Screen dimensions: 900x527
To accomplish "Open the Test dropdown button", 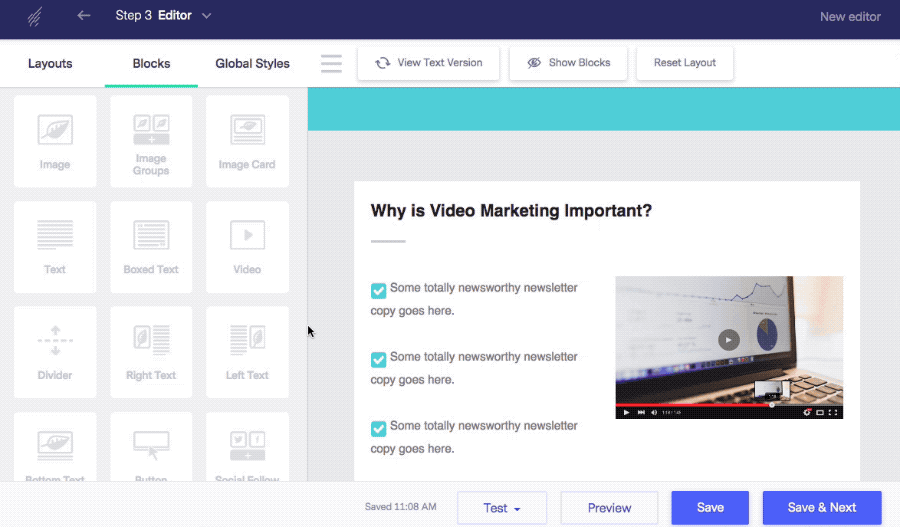I will coord(502,507).
